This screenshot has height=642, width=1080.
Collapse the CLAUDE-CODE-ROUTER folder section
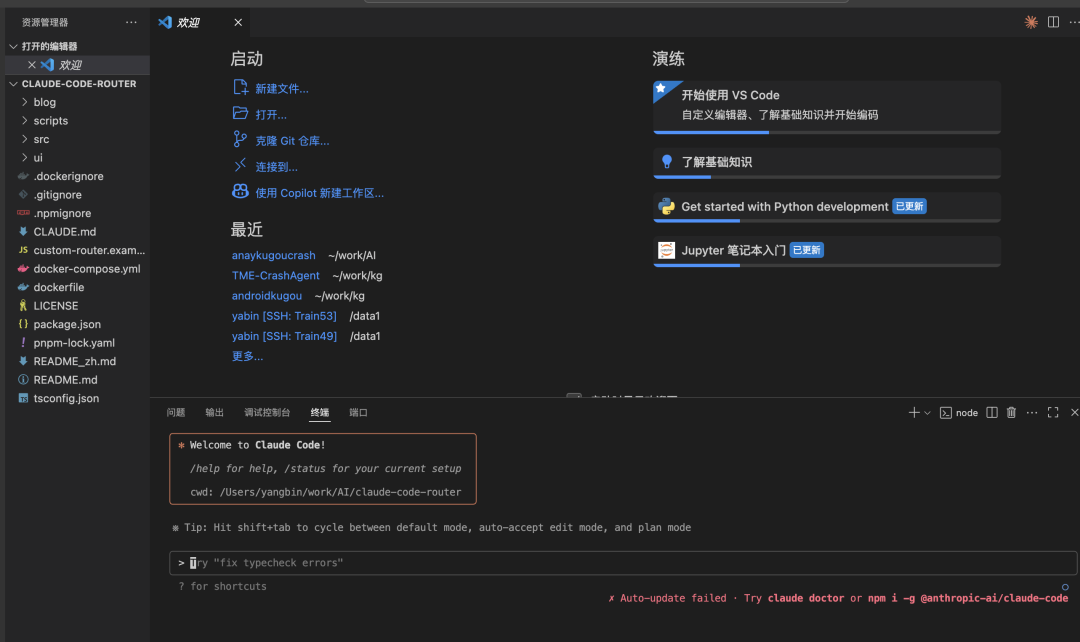[13, 83]
